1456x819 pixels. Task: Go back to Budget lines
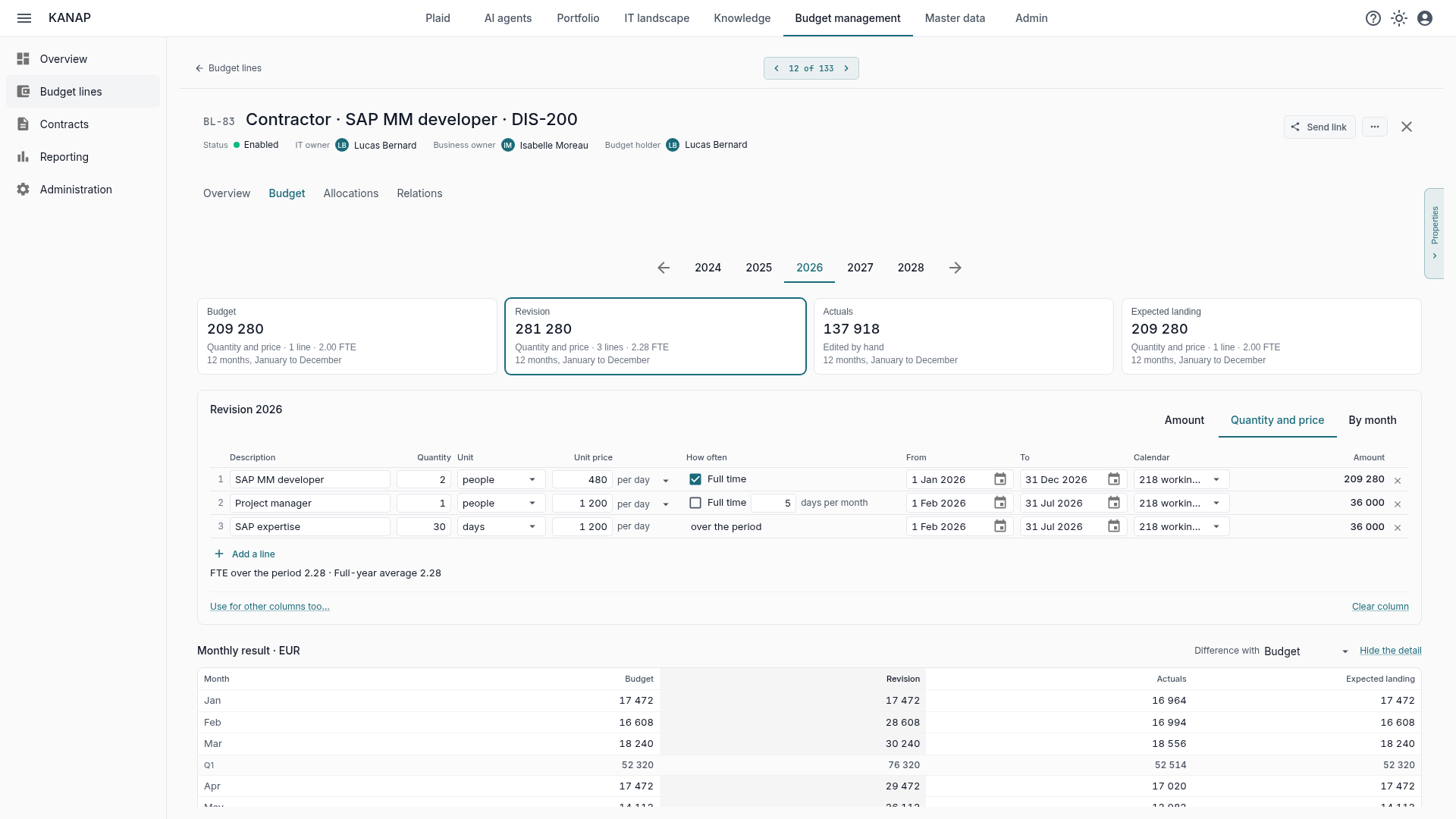tap(228, 68)
